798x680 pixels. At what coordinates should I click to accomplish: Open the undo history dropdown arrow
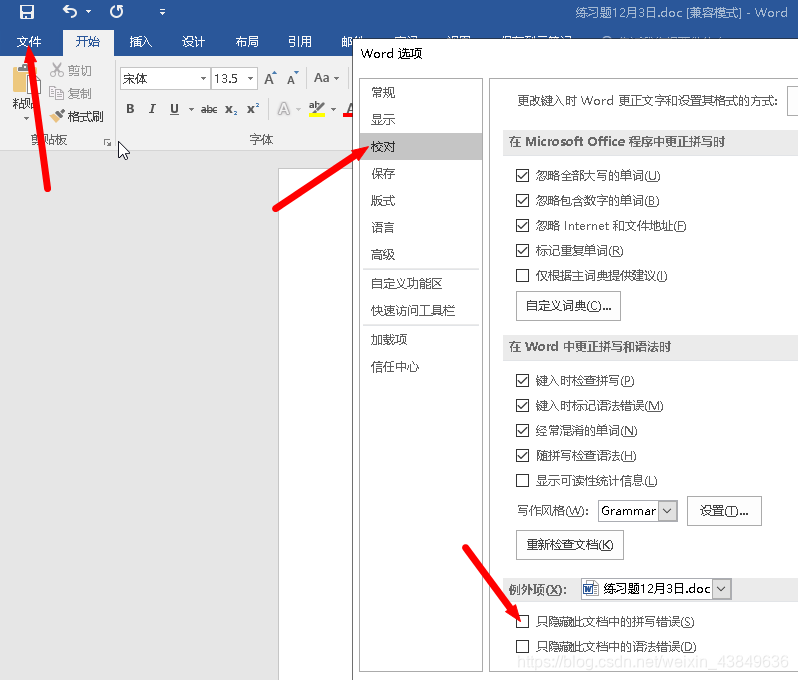pos(89,11)
